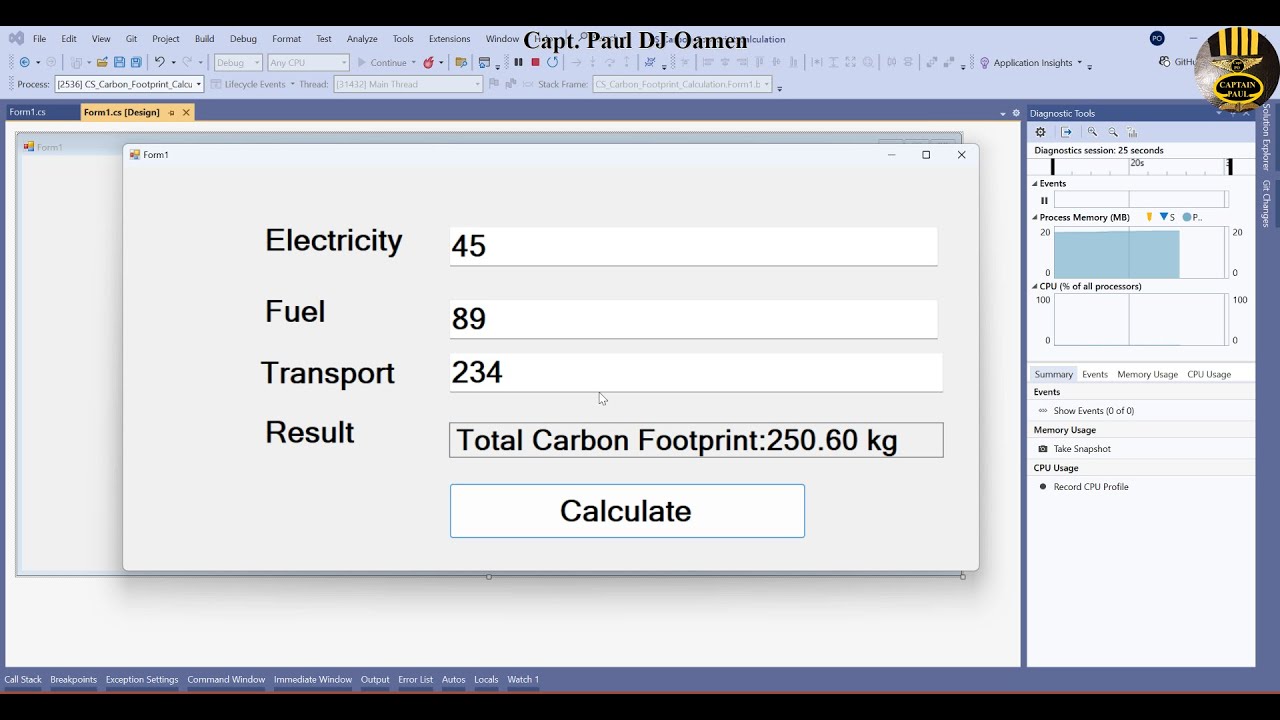Click Show Events (0 of 0) link
The width and height of the screenshot is (1280, 720).
point(1093,411)
